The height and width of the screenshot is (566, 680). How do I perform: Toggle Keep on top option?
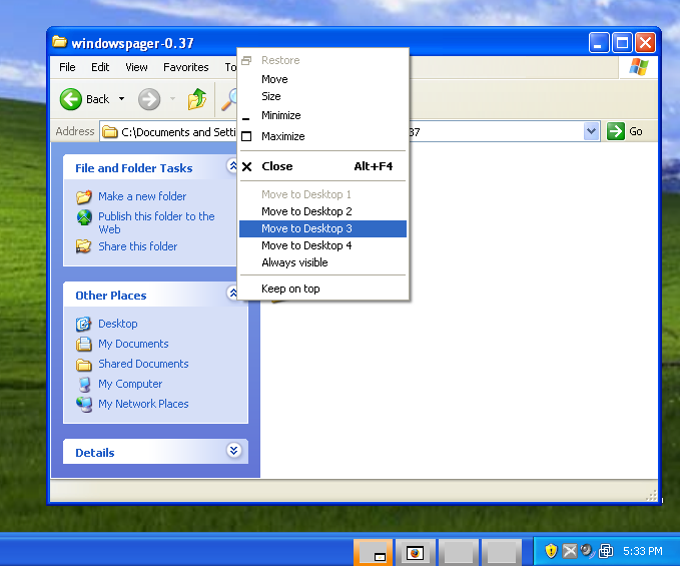tap(323, 288)
